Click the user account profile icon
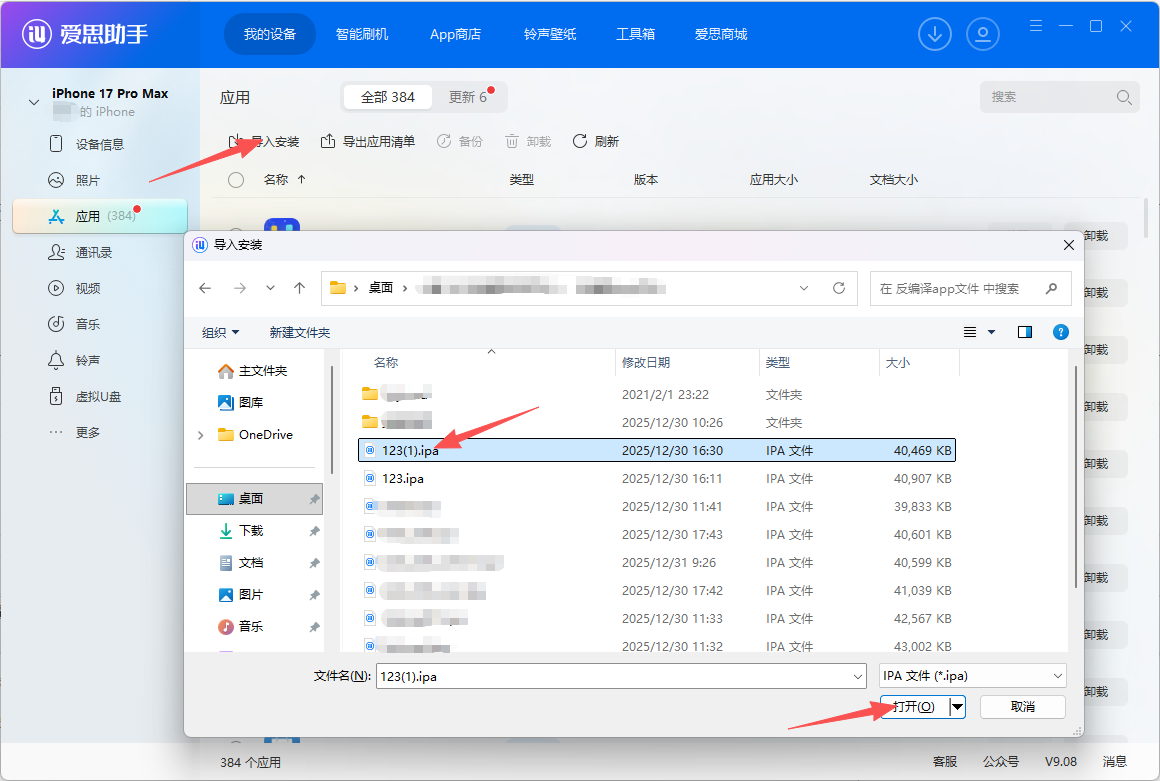The width and height of the screenshot is (1160, 781). click(x=983, y=35)
